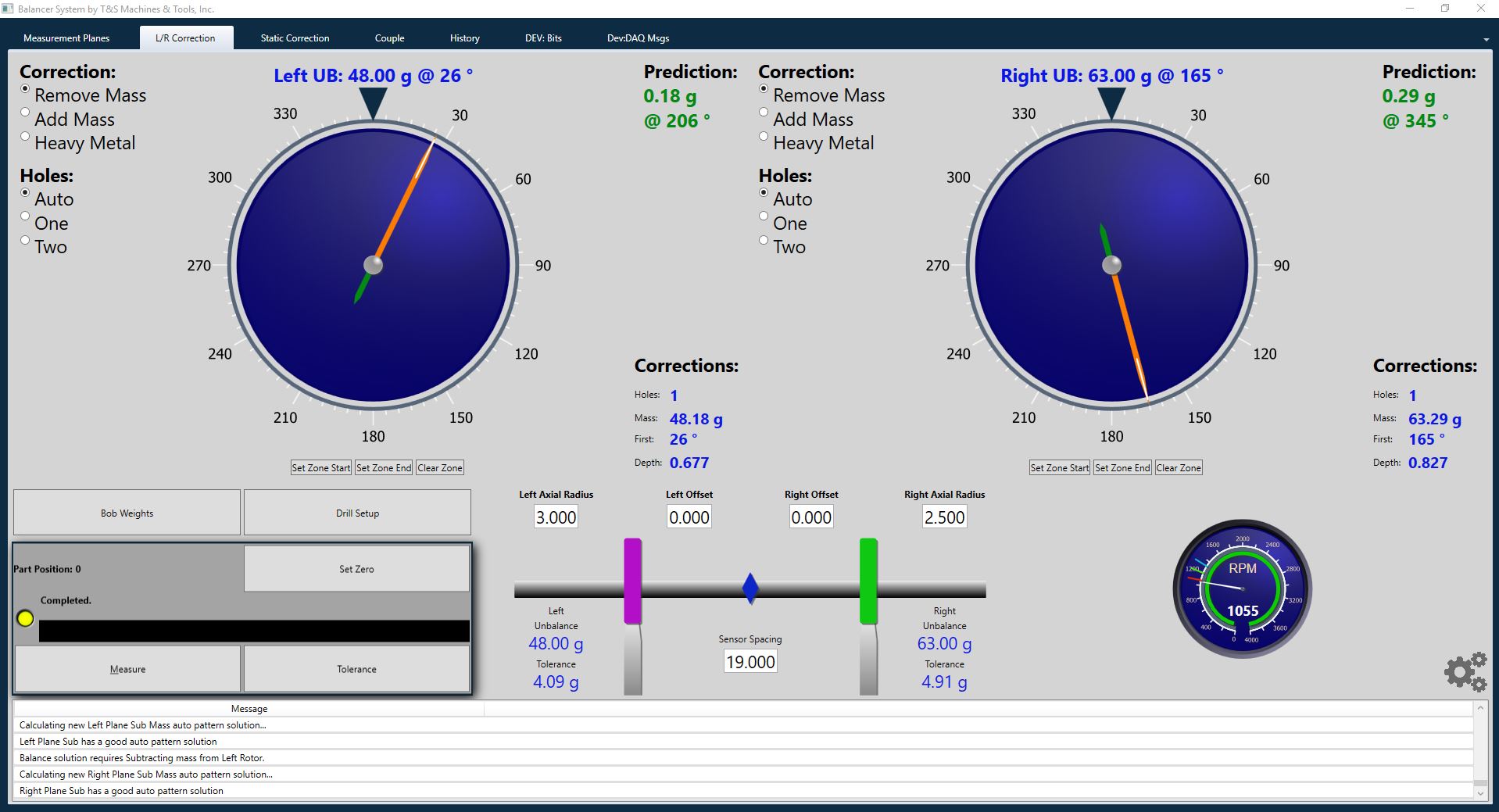Open the DEV: Bits tab
Image resolution: width=1499 pixels, height=812 pixels.
pyautogui.click(x=543, y=38)
